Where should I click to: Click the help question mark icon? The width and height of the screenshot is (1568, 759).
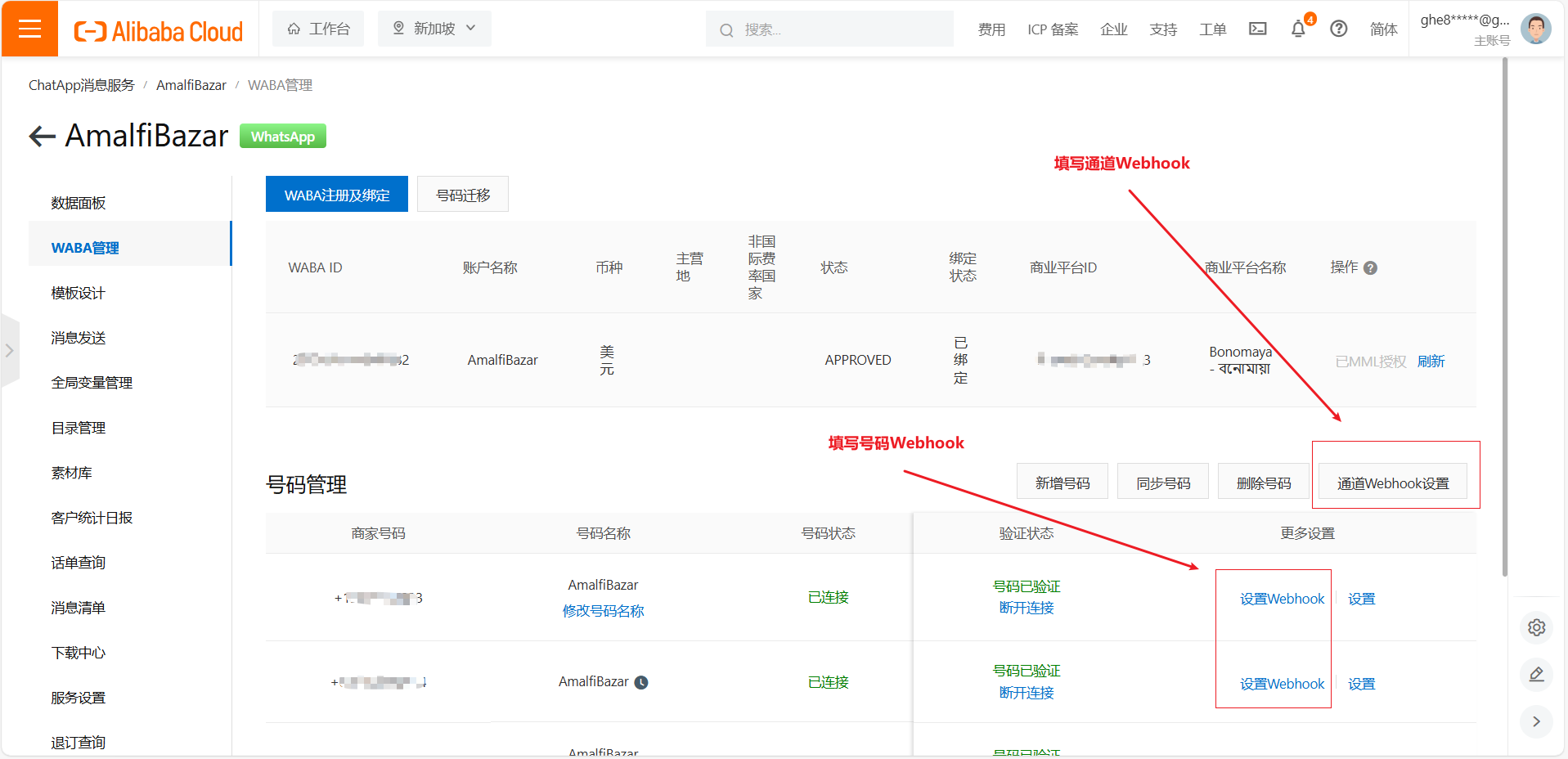pos(1338,29)
